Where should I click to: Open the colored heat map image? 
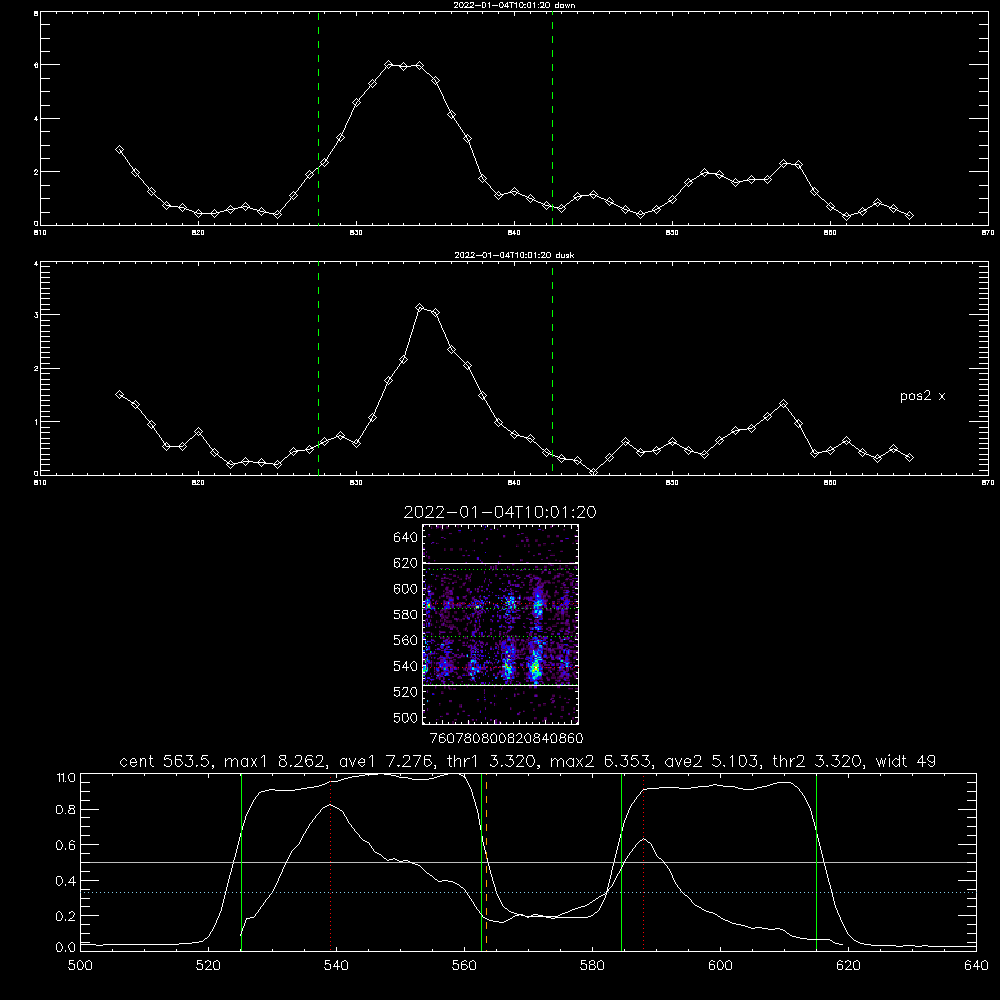coord(501,624)
